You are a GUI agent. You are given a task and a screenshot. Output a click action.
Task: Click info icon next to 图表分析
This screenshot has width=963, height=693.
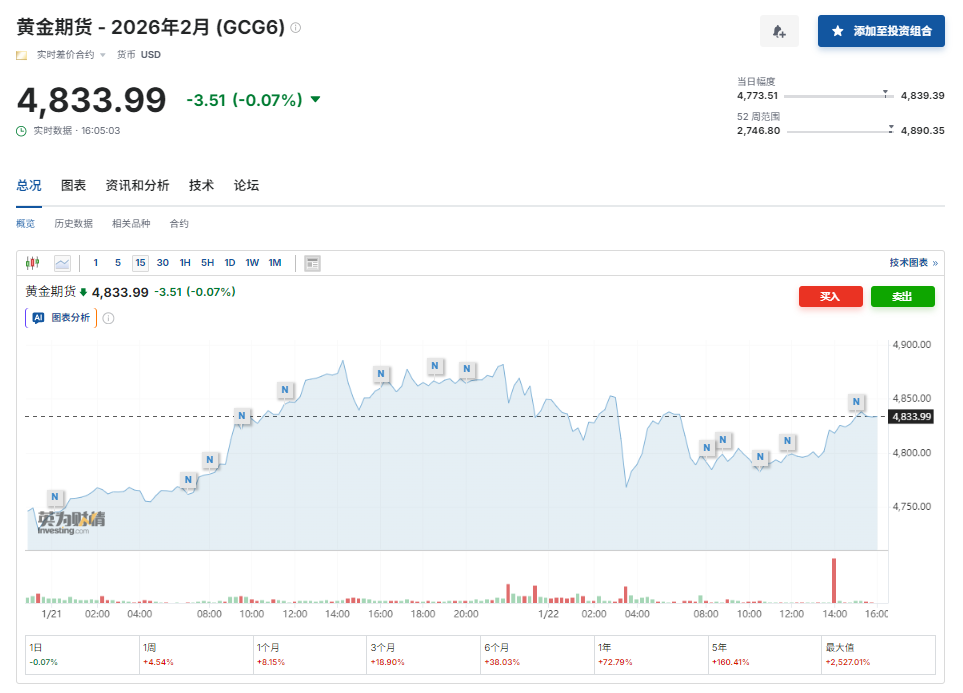(108, 318)
